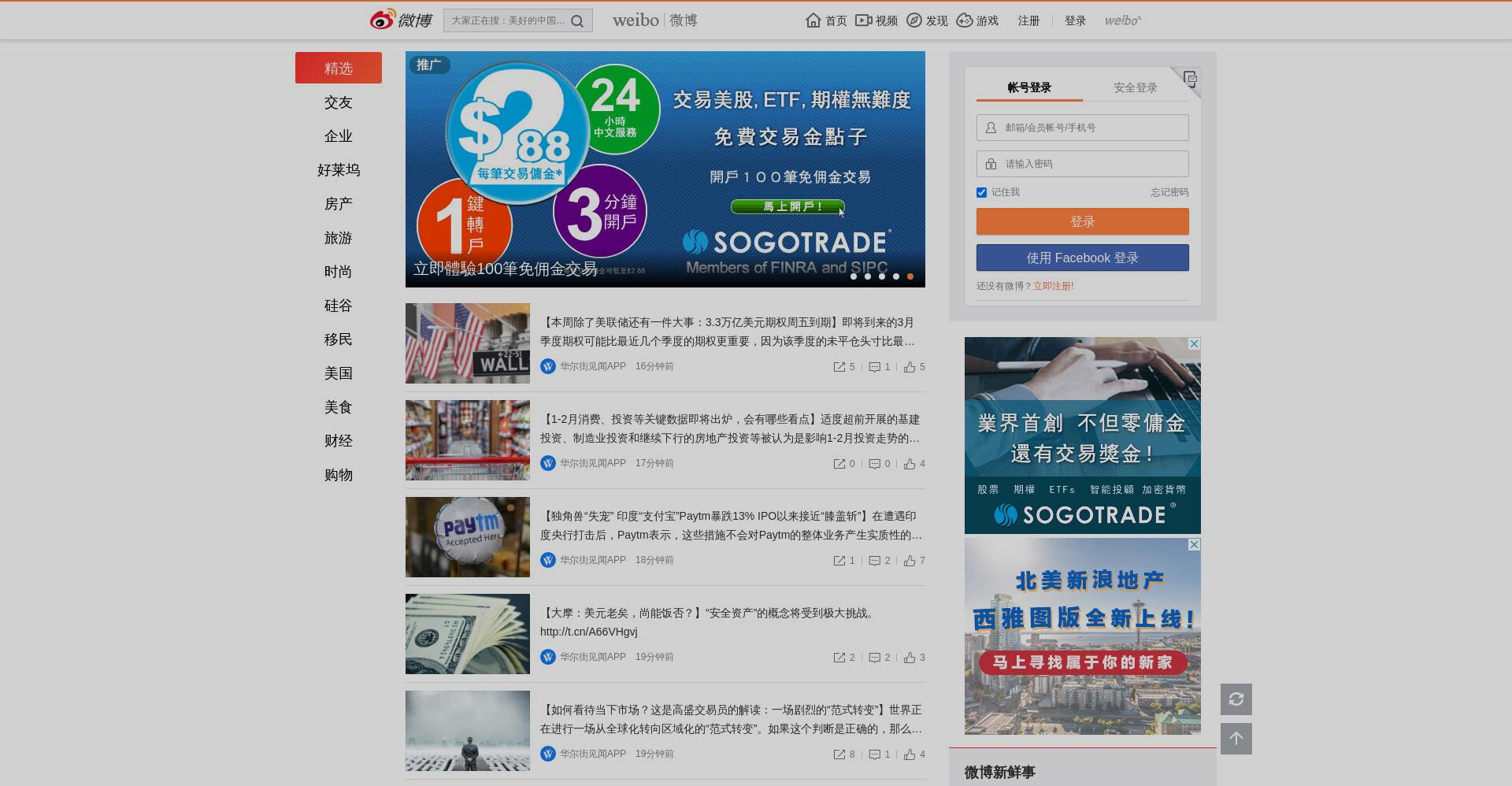1512x786 pixels.
Task: Click the search magnifier icon
Action: (x=577, y=21)
